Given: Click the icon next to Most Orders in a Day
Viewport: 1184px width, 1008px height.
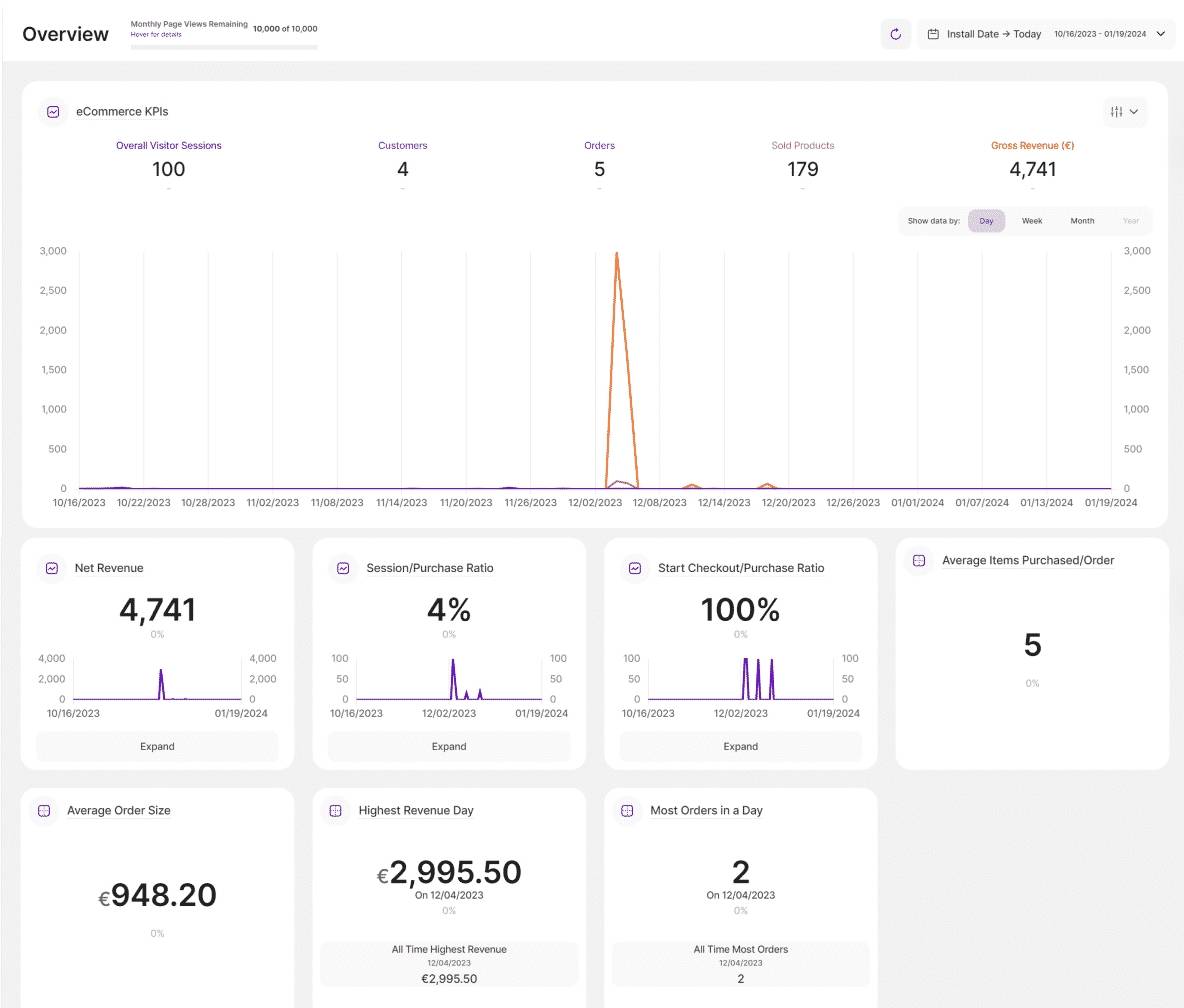Looking at the screenshot, I should coord(627,810).
